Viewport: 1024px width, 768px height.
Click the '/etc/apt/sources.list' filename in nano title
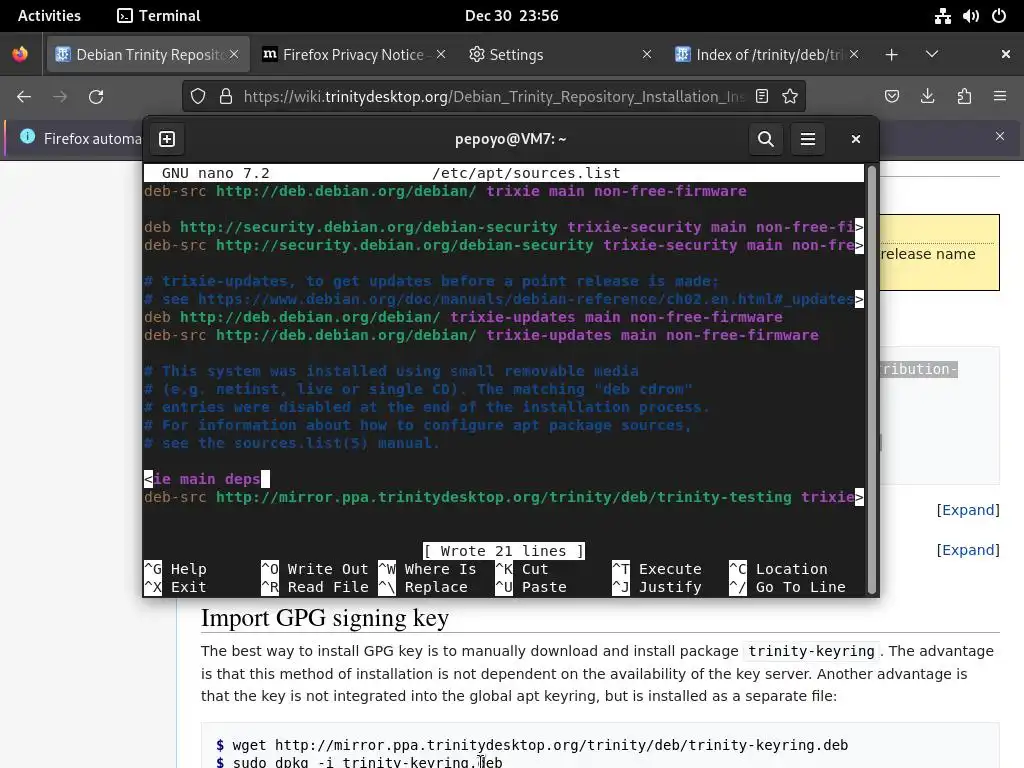coord(526,173)
